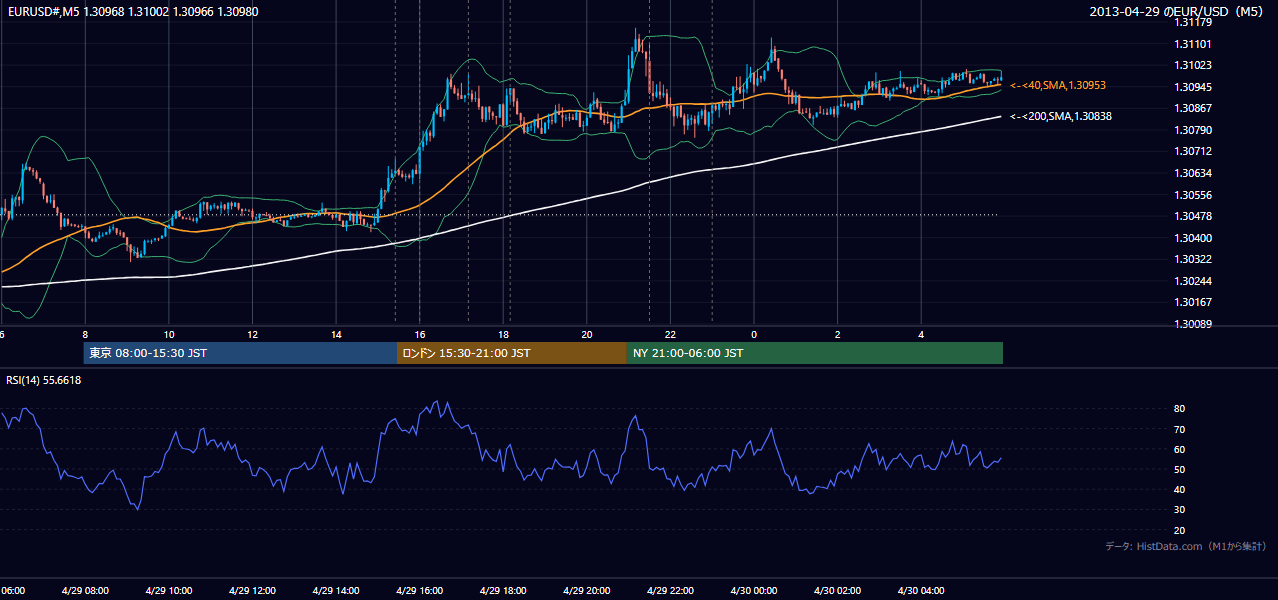Click hour label 18 on price chart axis

(504, 334)
